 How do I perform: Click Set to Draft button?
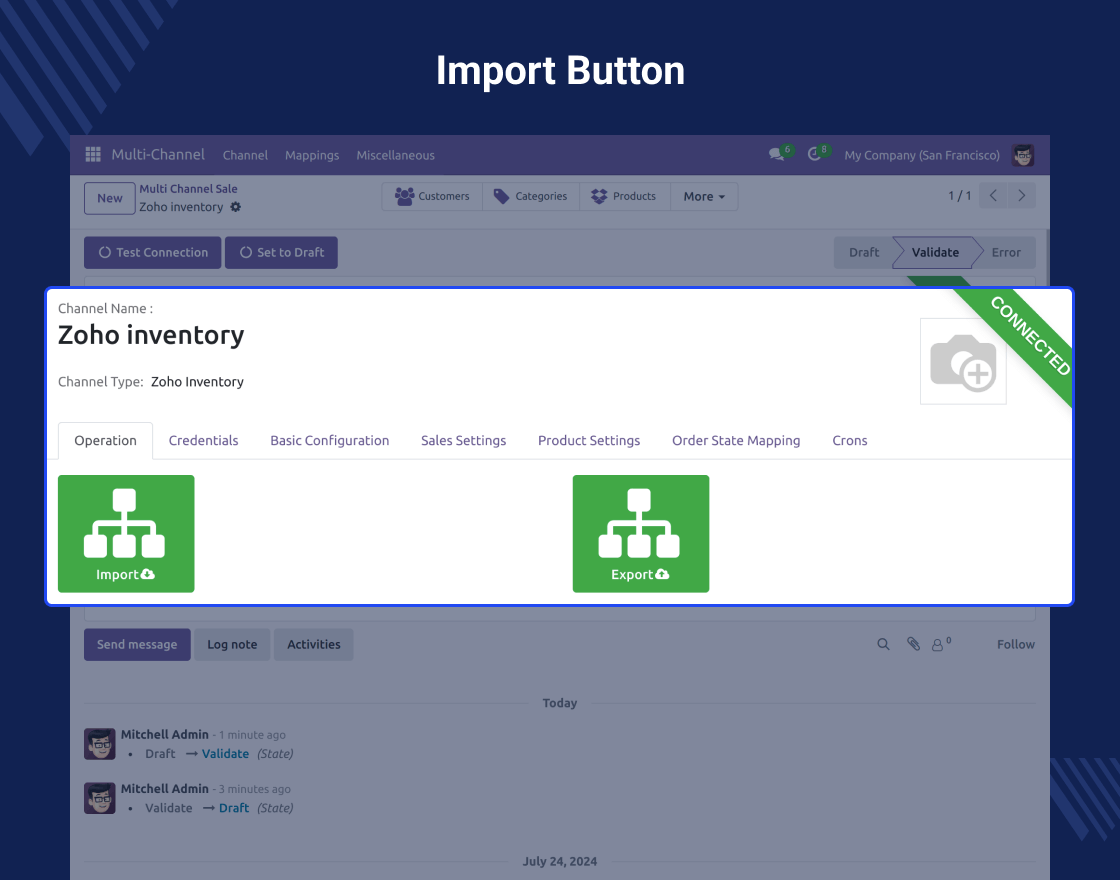[281, 253]
